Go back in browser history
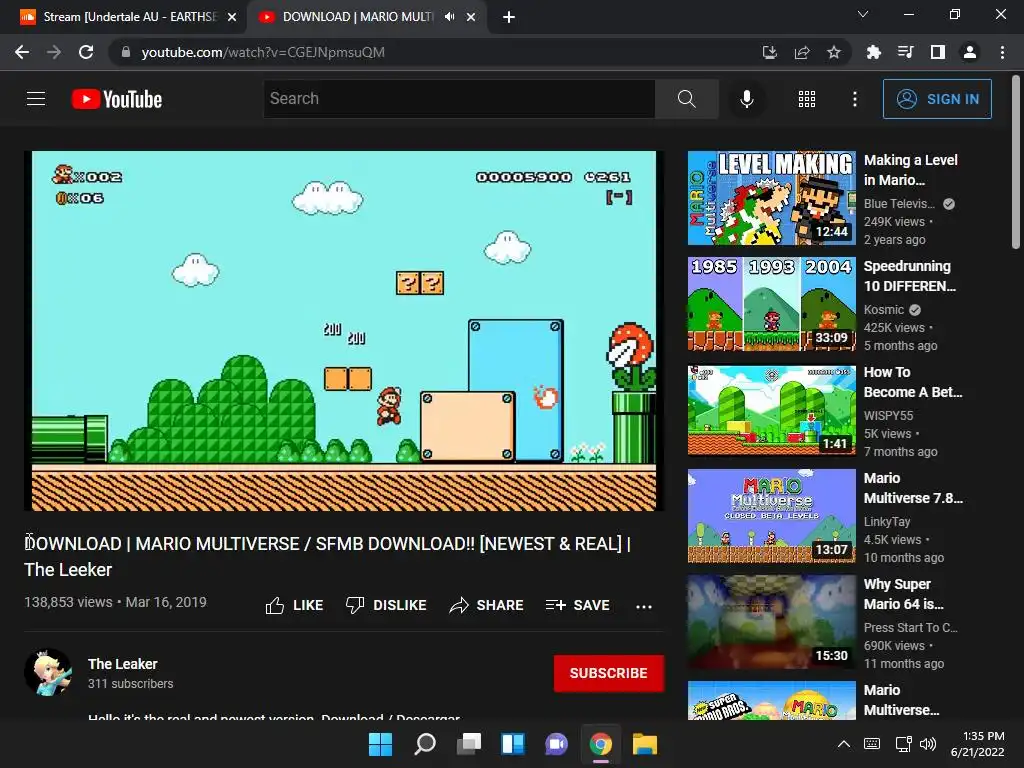1024x768 pixels. [22, 52]
